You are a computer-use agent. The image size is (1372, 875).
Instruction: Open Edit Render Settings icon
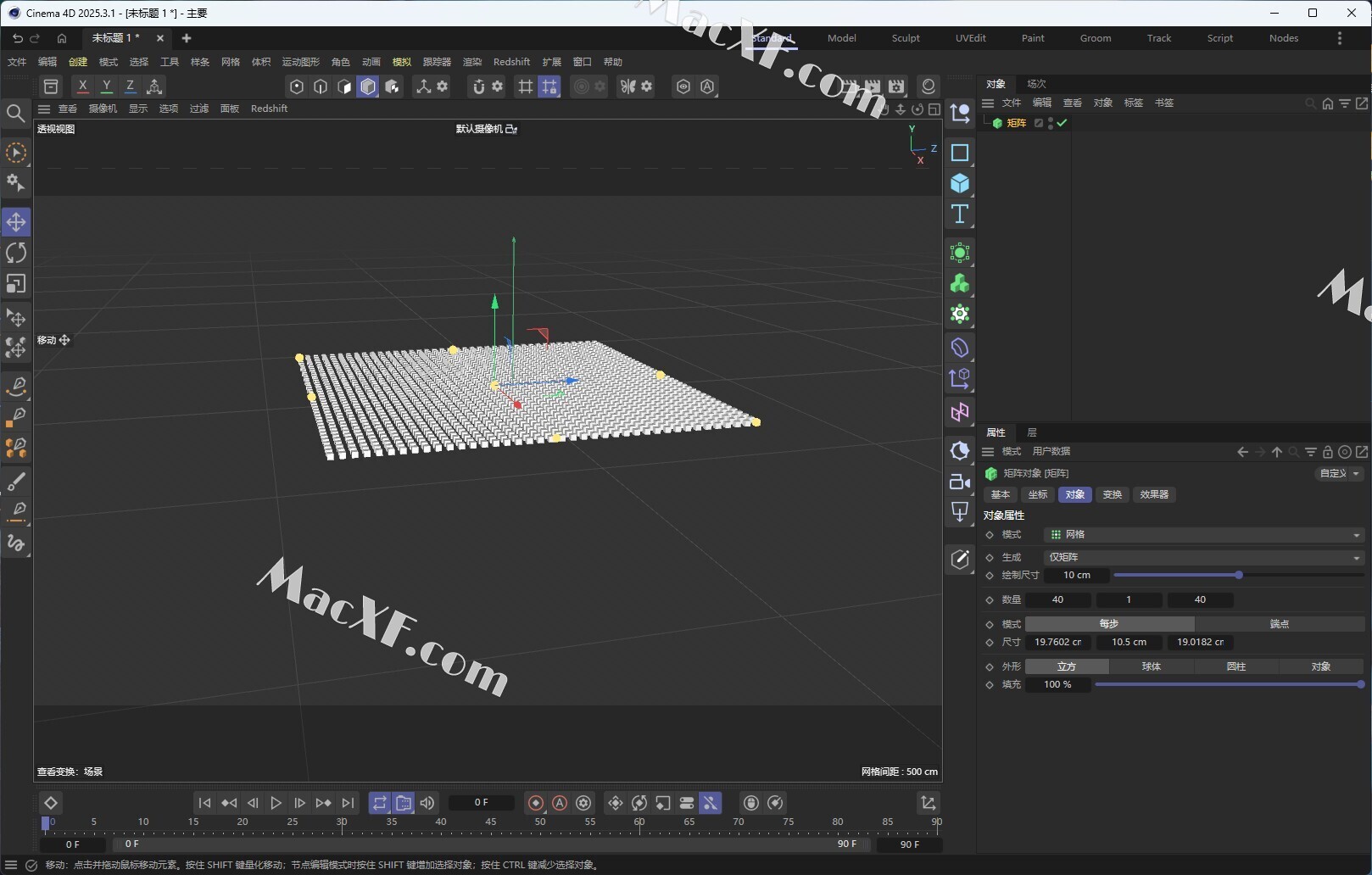pos(896,86)
